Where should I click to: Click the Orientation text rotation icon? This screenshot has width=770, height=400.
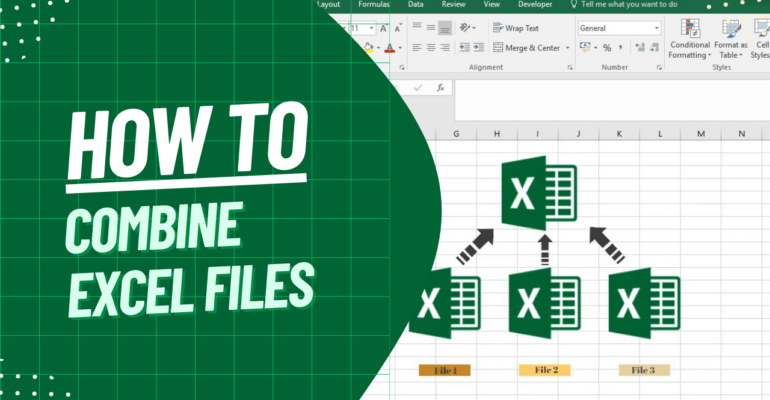click(465, 28)
